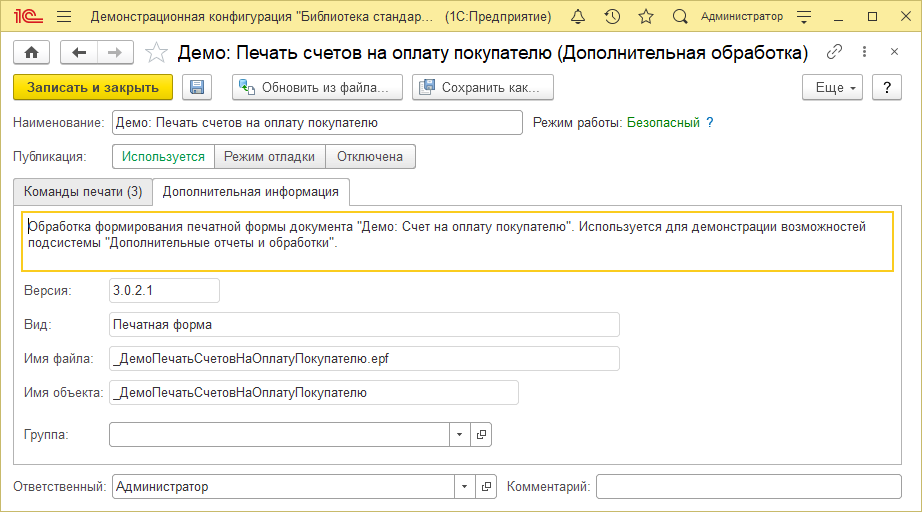This screenshot has width=922, height=512.
Task: Set publication to 'Отключена'
Action: 370,157
